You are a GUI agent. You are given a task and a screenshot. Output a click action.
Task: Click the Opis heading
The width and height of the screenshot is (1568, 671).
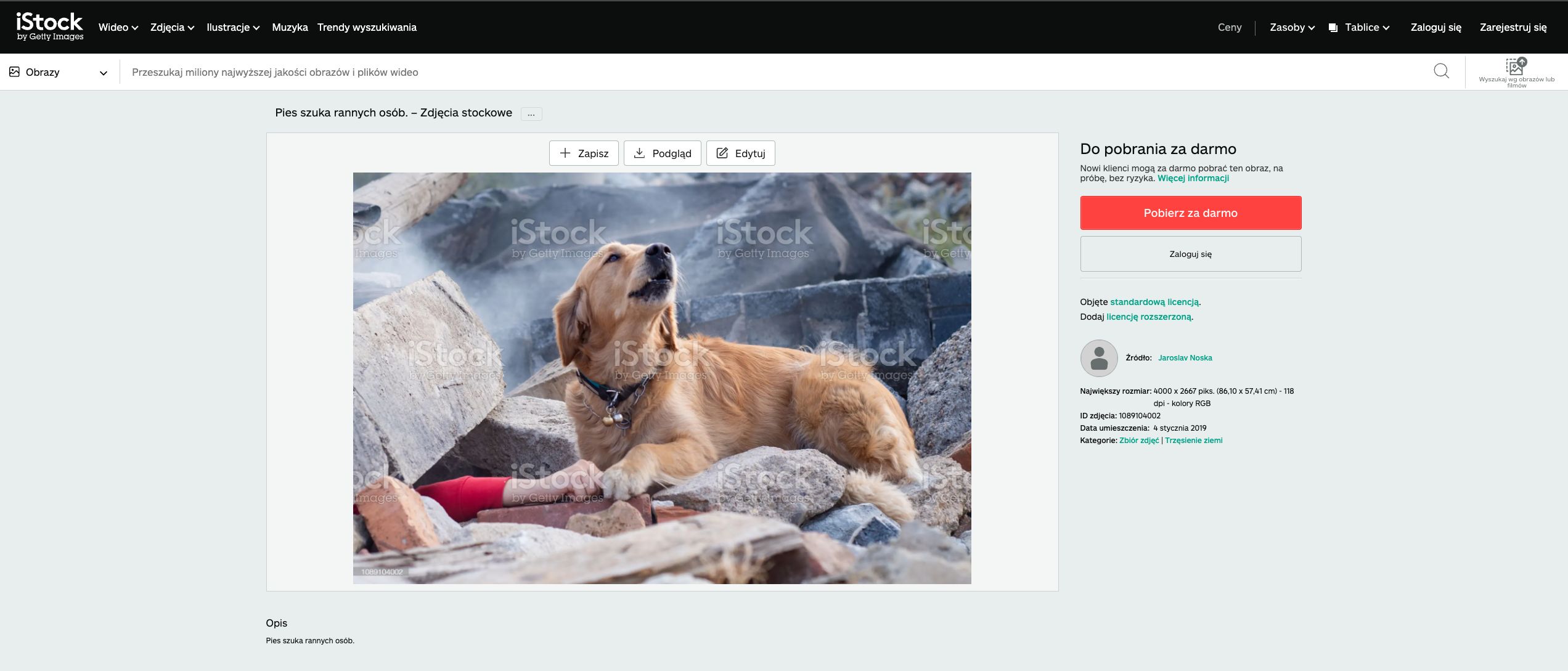[x=276, y=623]
